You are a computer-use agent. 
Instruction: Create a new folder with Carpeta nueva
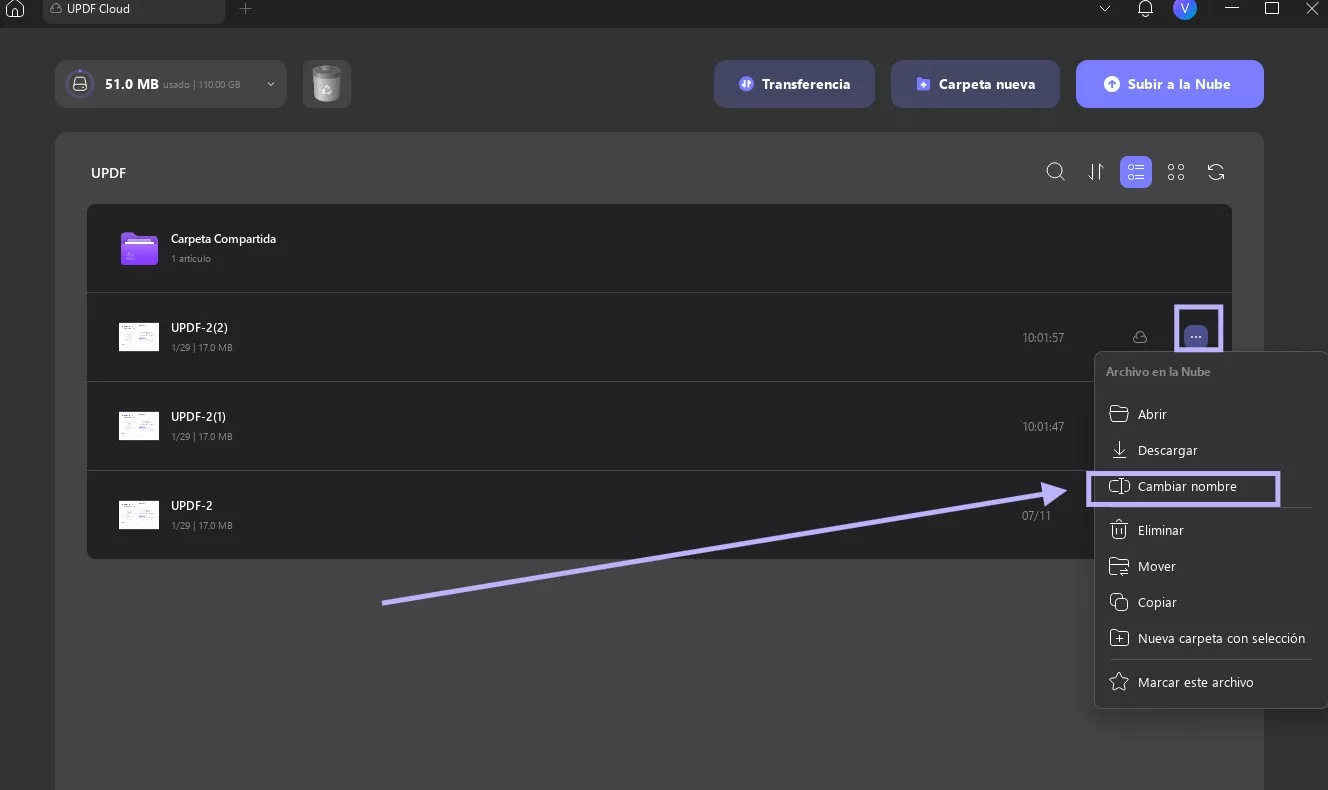tap(975, 84)
